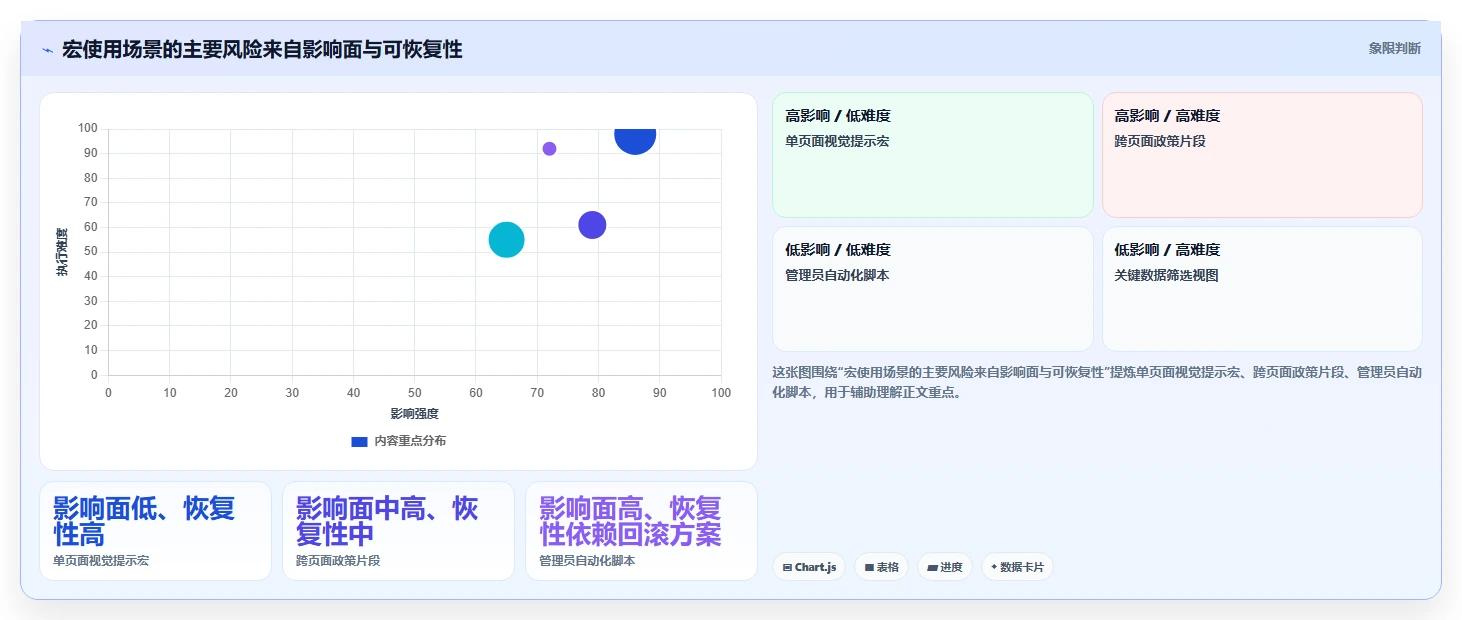Click 管理员自动化脚本 in the lower-left quadrant
1462x620 pixels.
837,275
